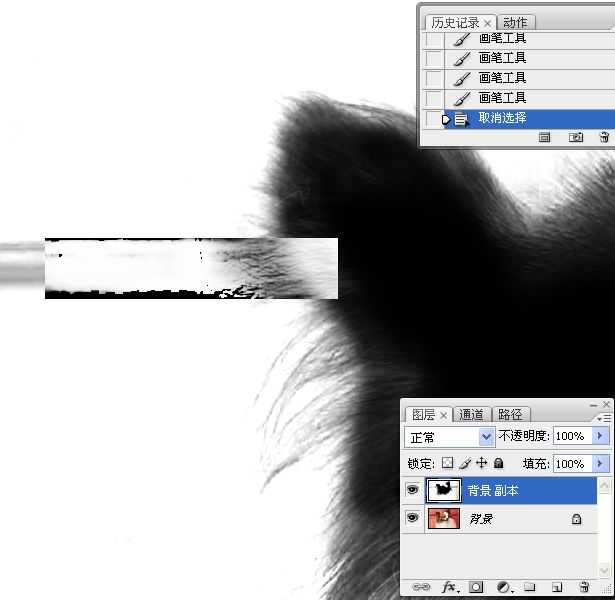This screenshot has width=615, height=600.
Task: Create new document from current history state
Action: click(544, 137)
